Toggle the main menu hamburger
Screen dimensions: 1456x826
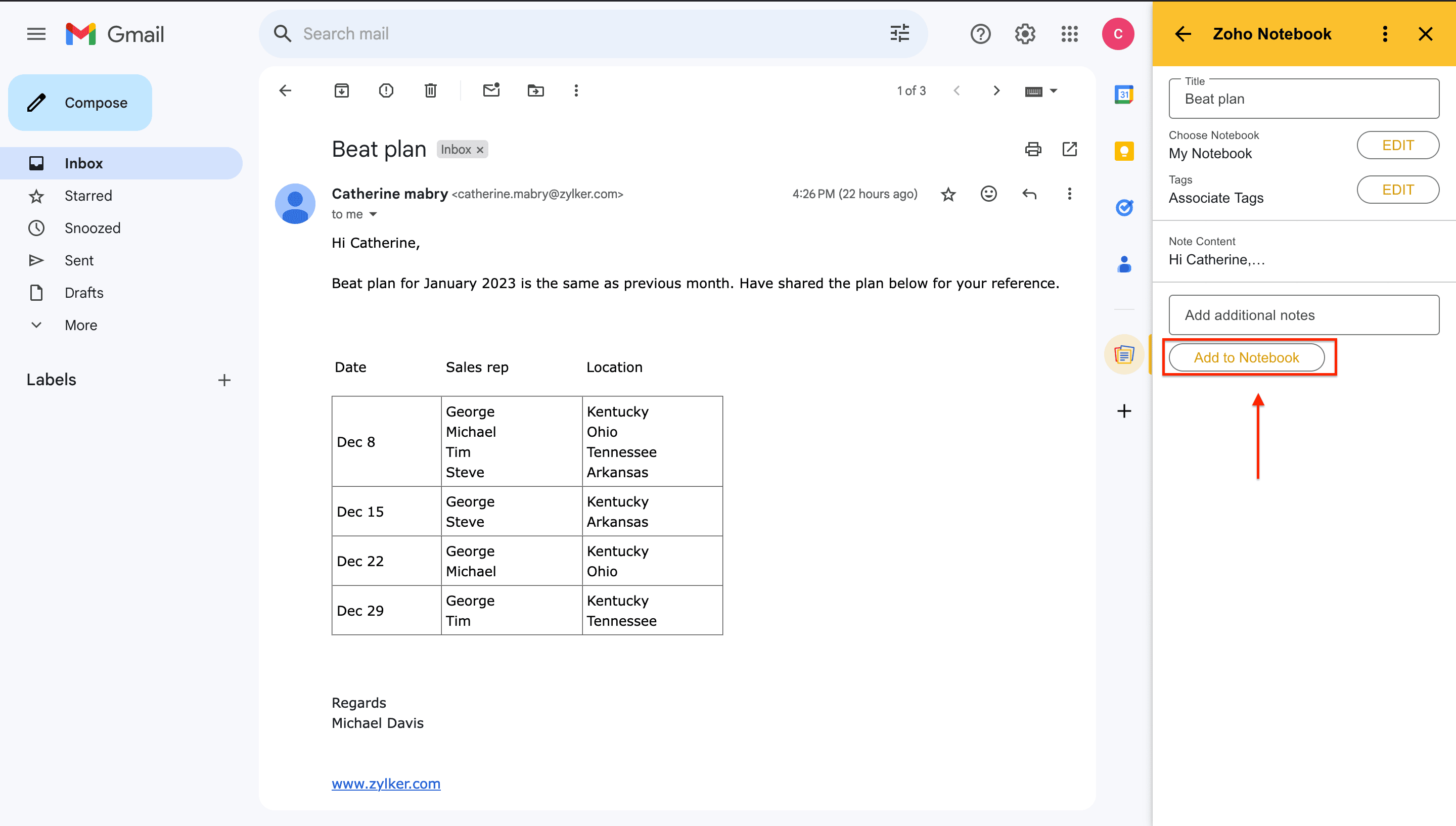[x=36, y=34]
